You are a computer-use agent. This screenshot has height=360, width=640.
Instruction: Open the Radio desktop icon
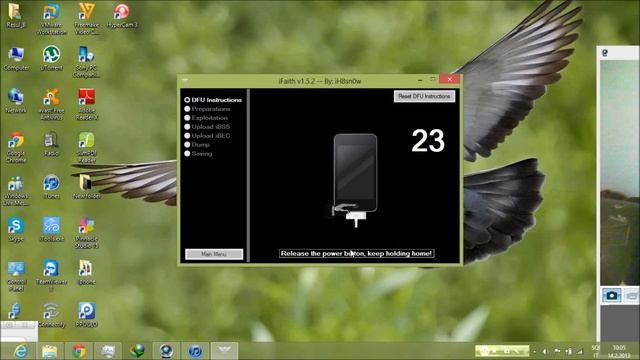pos(51,144)
